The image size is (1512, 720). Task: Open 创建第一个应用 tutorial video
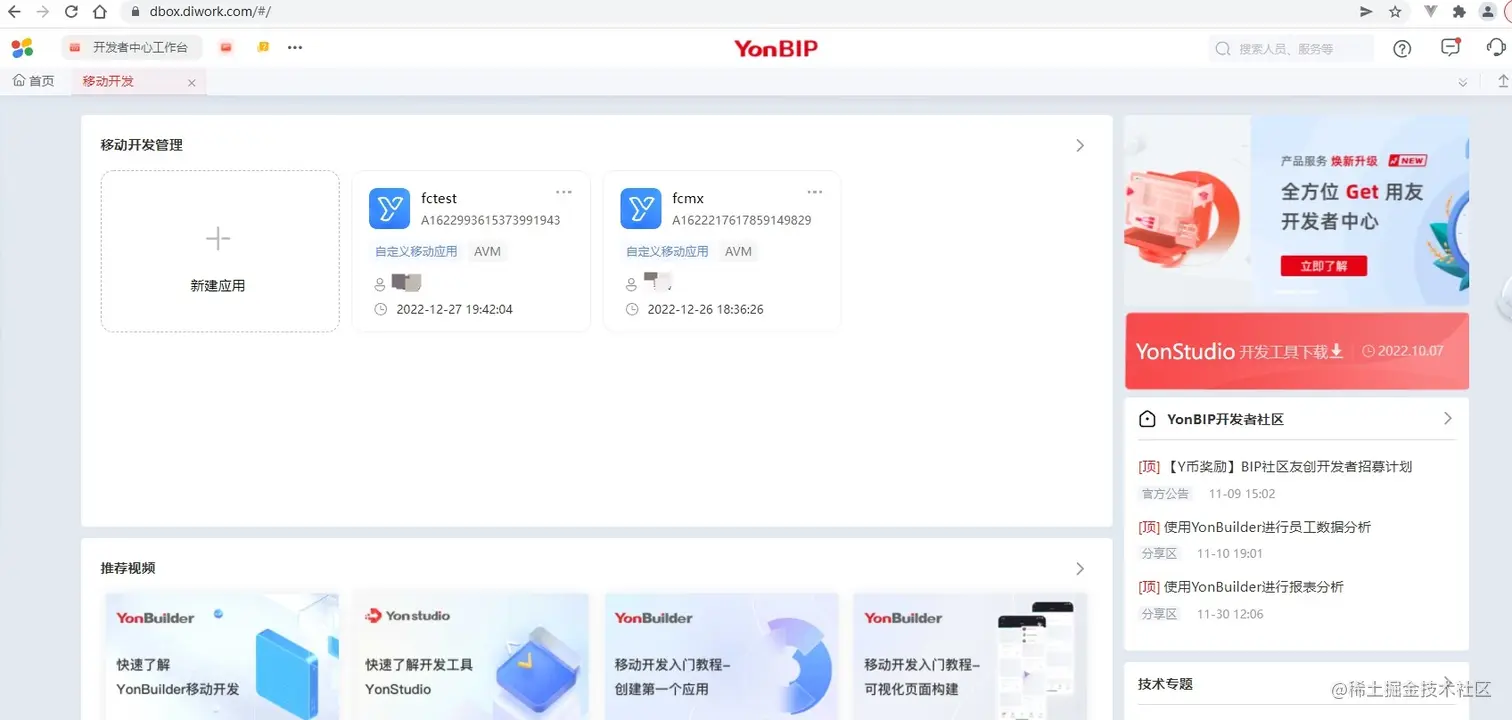(x=721, y=656)
